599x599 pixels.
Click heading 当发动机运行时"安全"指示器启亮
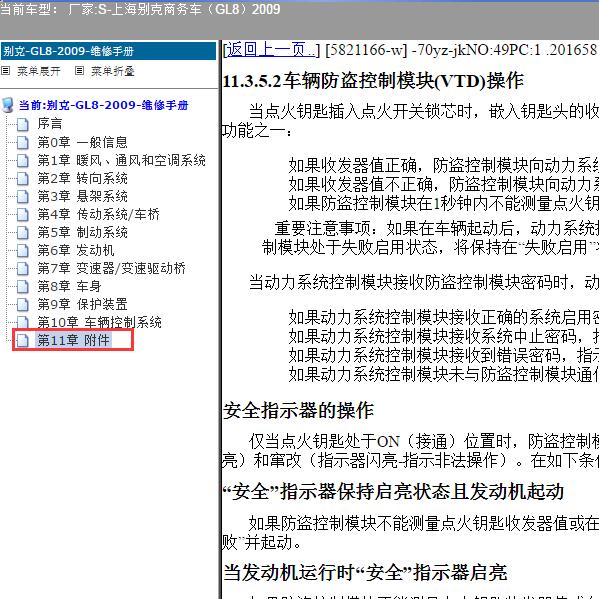365,573
